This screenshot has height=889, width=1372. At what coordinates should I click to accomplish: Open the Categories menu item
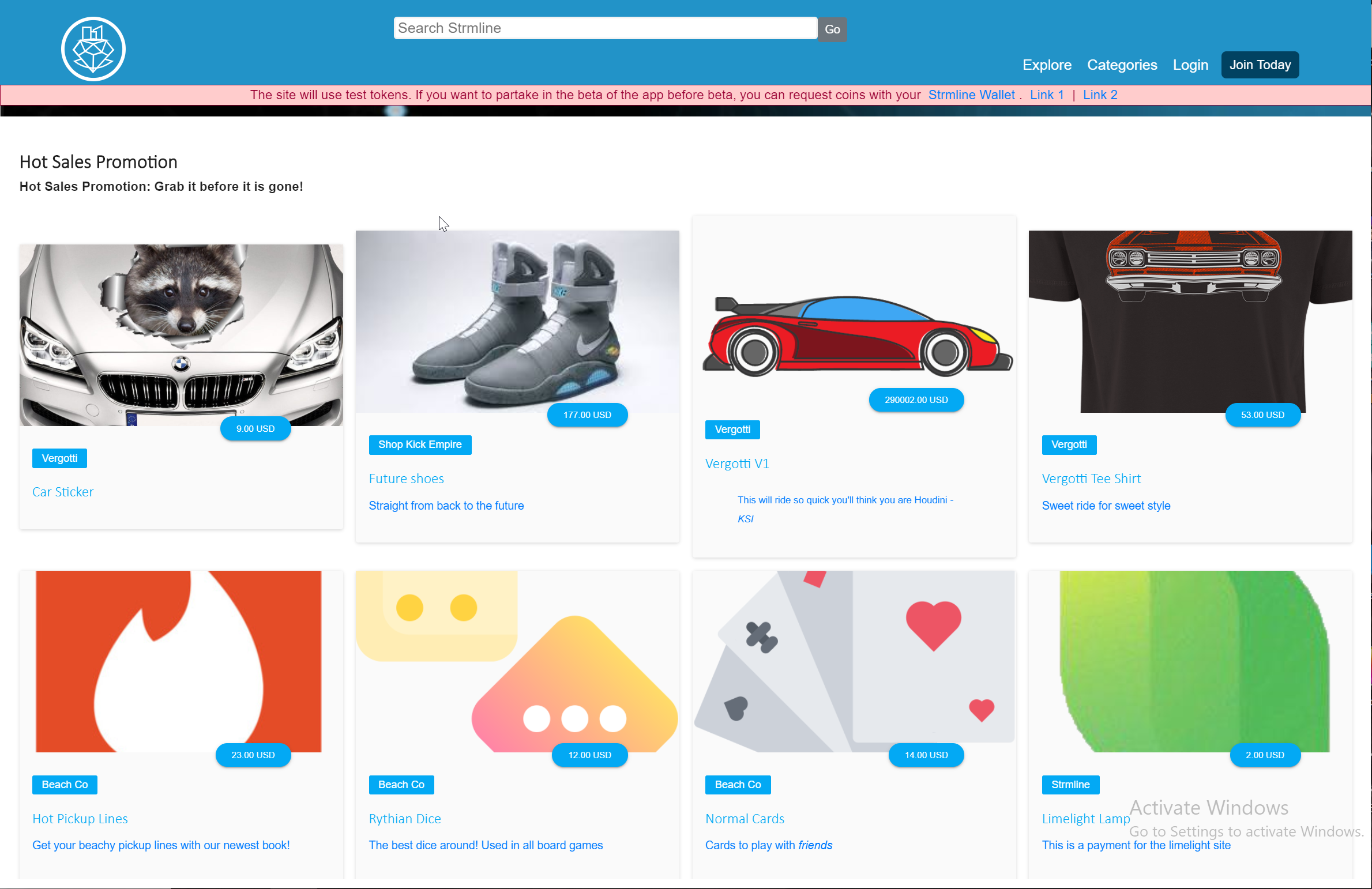coord(1122,65)
